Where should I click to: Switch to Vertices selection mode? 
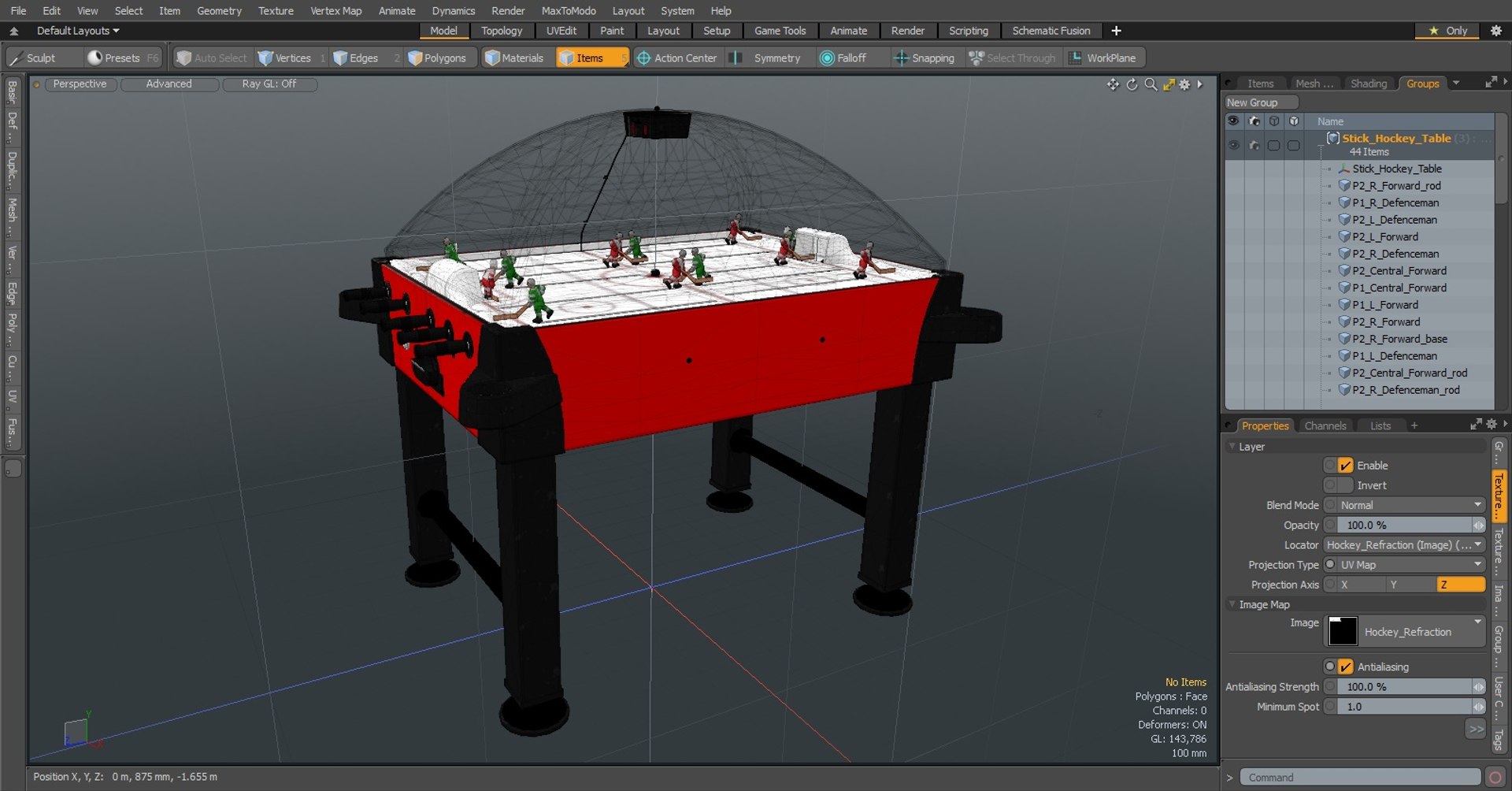291,58
